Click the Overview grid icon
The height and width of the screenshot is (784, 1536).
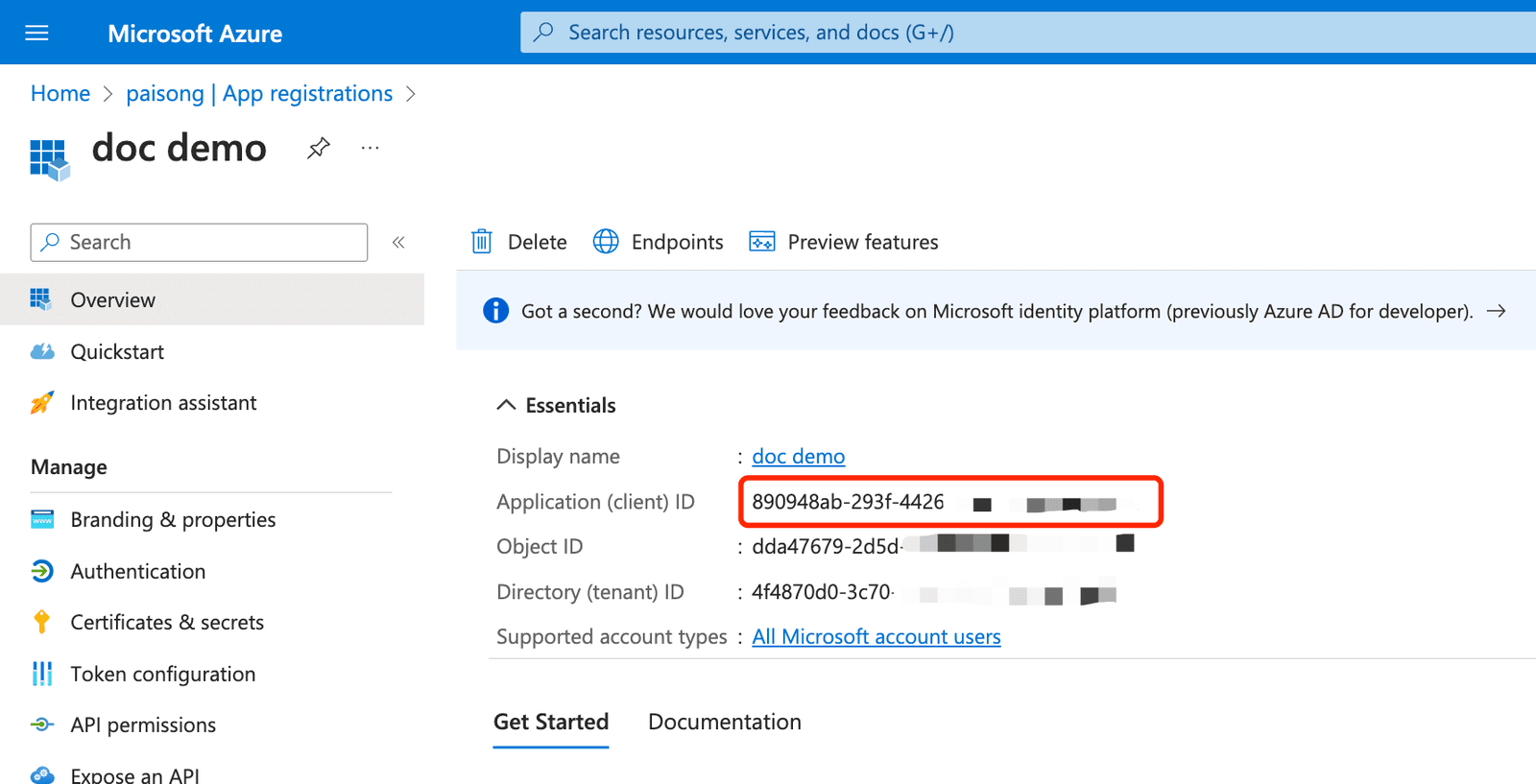[41, 299]
